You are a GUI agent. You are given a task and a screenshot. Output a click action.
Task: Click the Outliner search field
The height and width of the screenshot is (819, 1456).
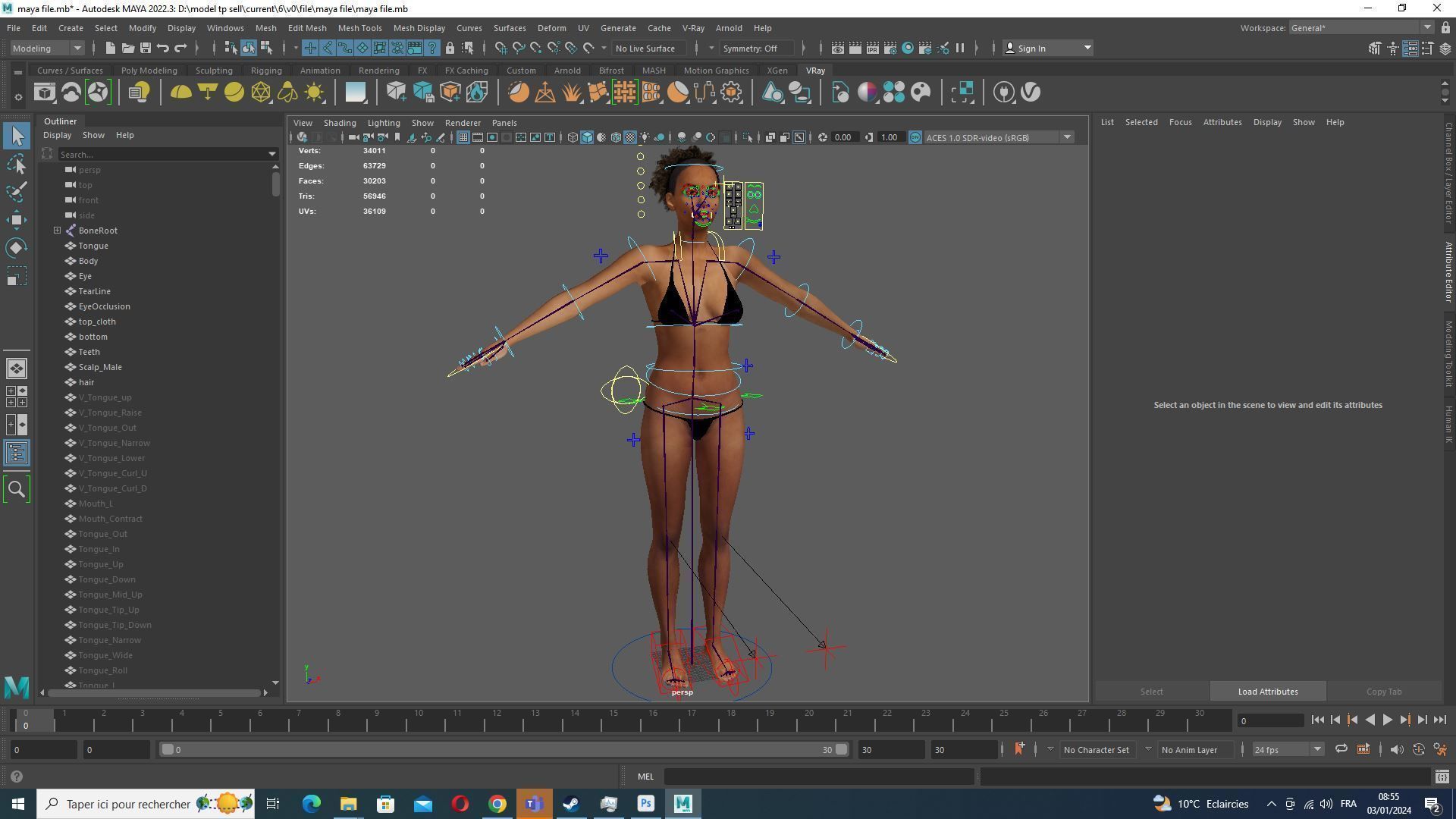coord(162,155)
